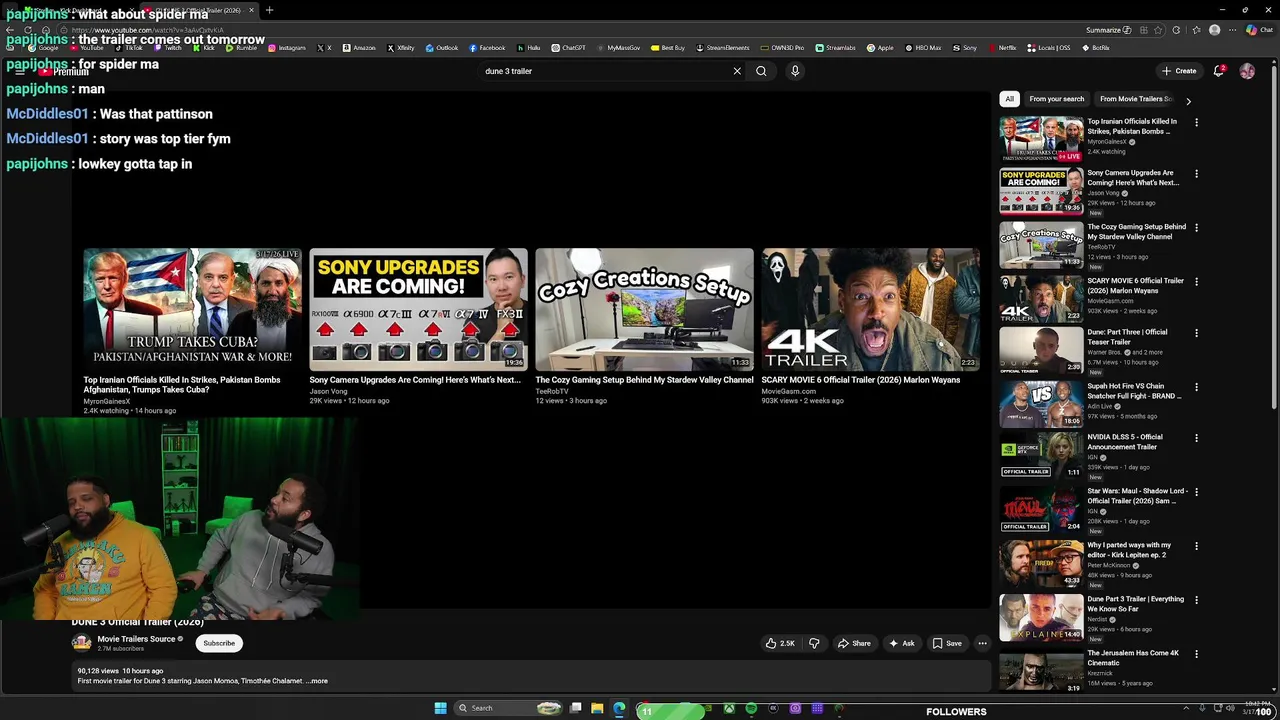Save the video to a playlist
The height and width of the screenshot is (720, 1280).
(947, 643)
